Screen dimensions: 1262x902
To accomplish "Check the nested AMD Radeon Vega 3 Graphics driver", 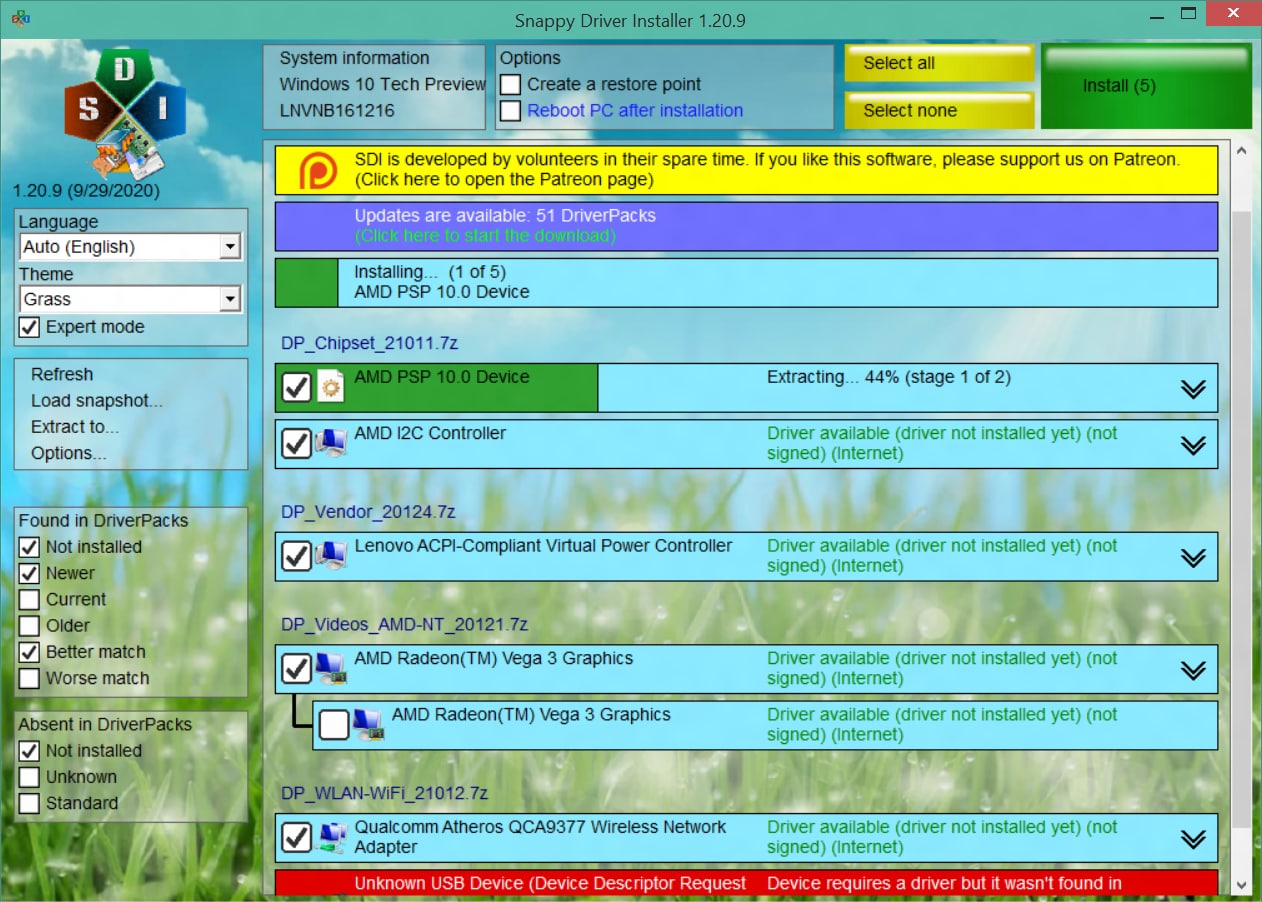I will 334,725.
